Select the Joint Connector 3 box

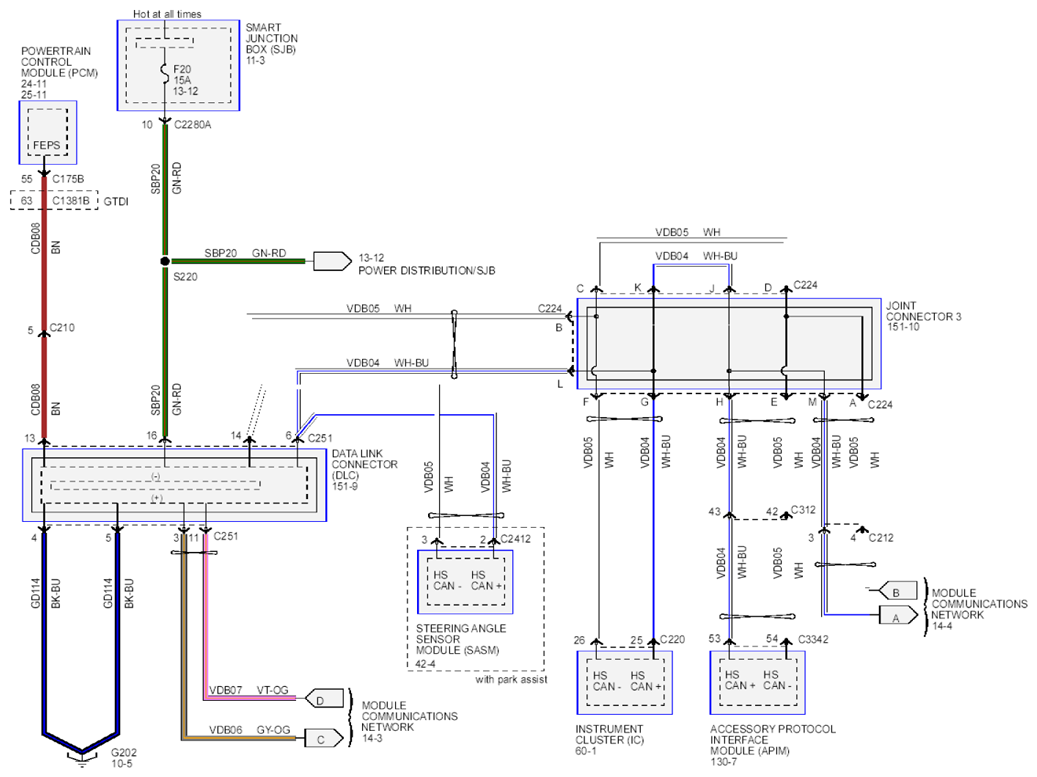pyautogui.click(x=728, y=343)
